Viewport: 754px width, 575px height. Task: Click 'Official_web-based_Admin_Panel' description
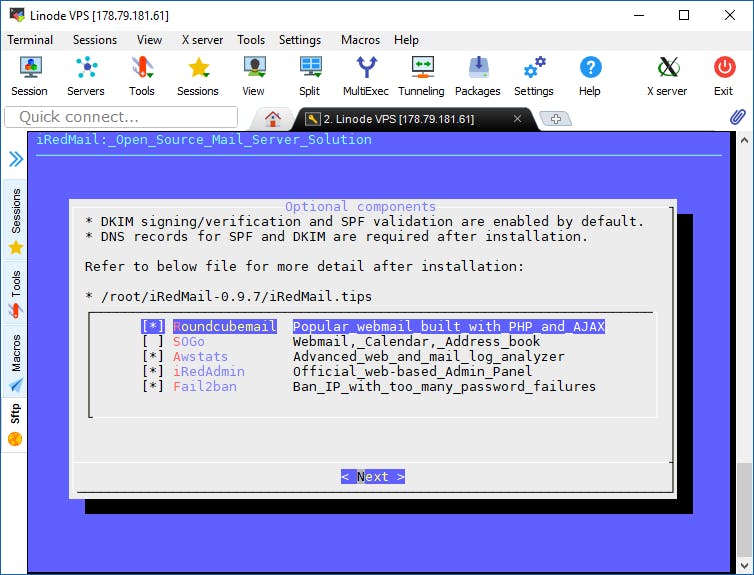(413, 371)
